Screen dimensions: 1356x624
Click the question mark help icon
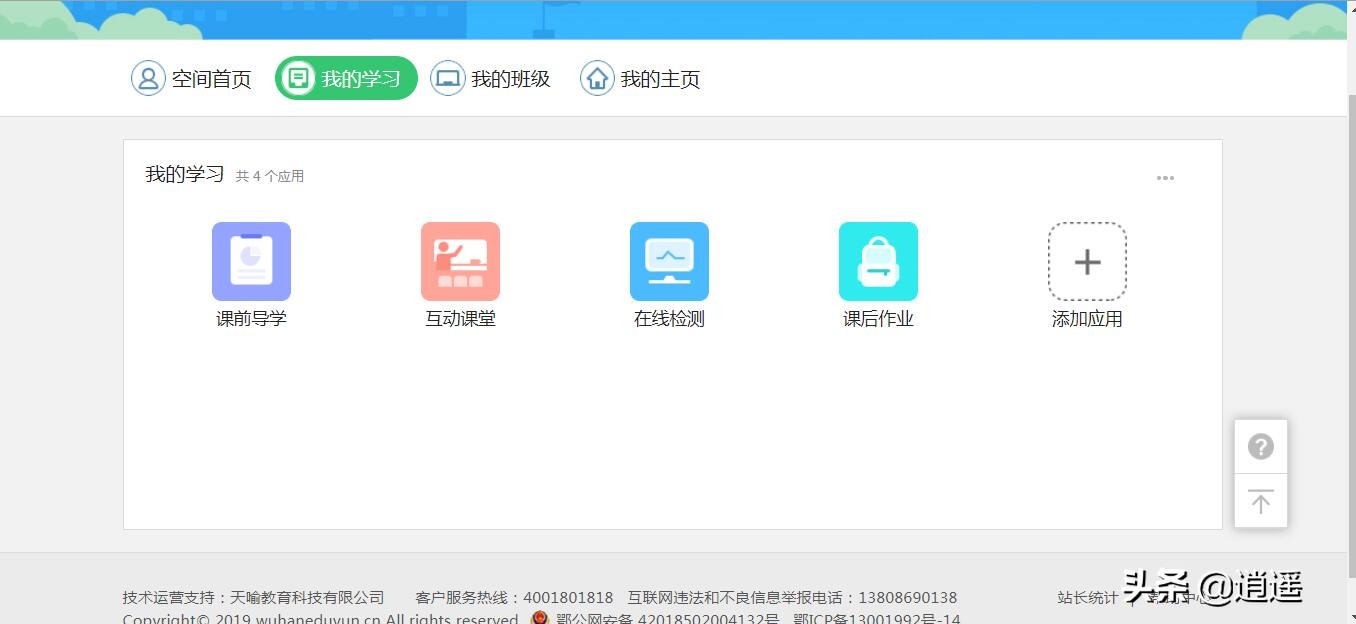coord(1260,446)
